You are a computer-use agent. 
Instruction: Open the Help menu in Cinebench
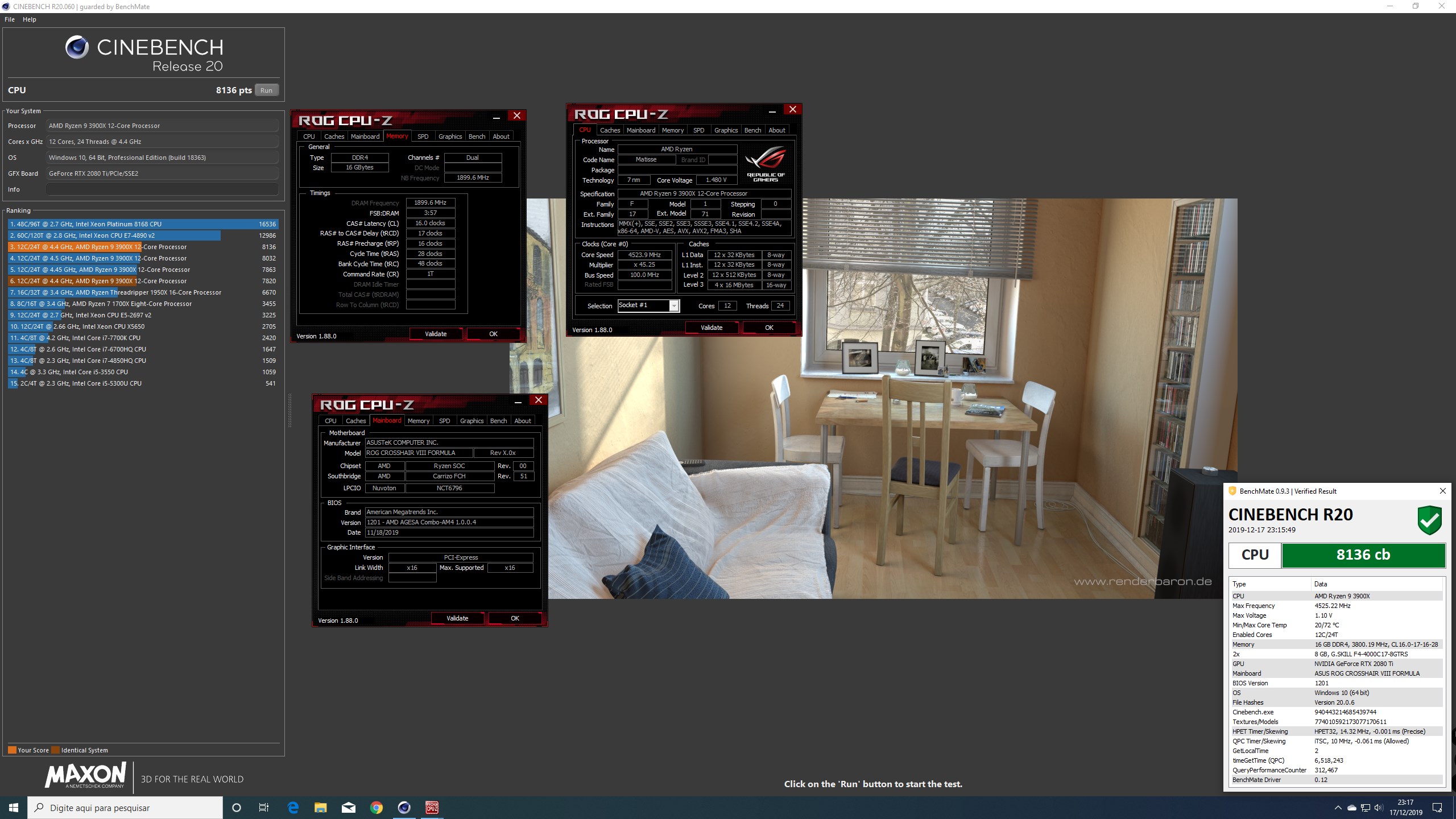tap(30, 19)
